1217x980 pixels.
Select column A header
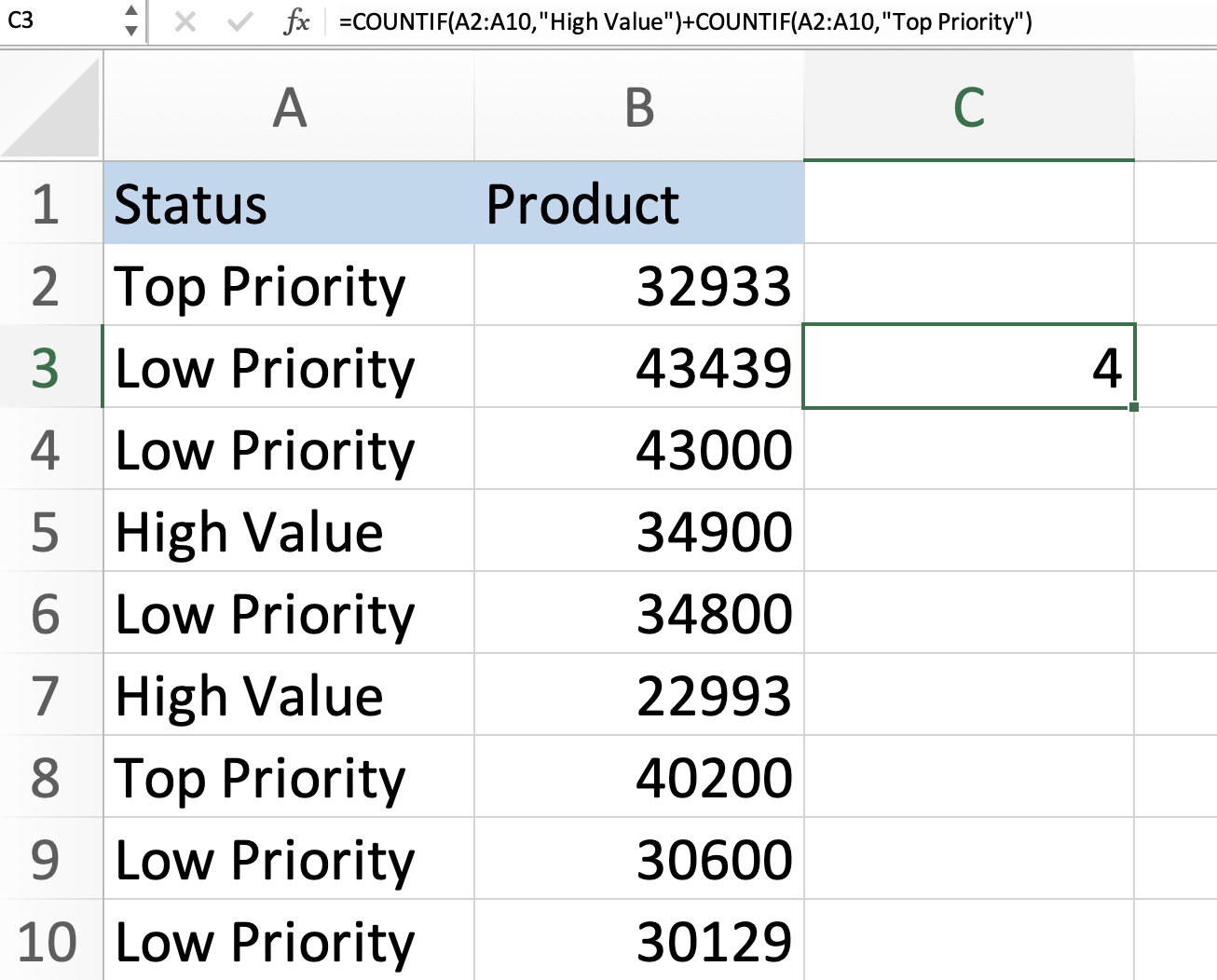click(289, 106)
